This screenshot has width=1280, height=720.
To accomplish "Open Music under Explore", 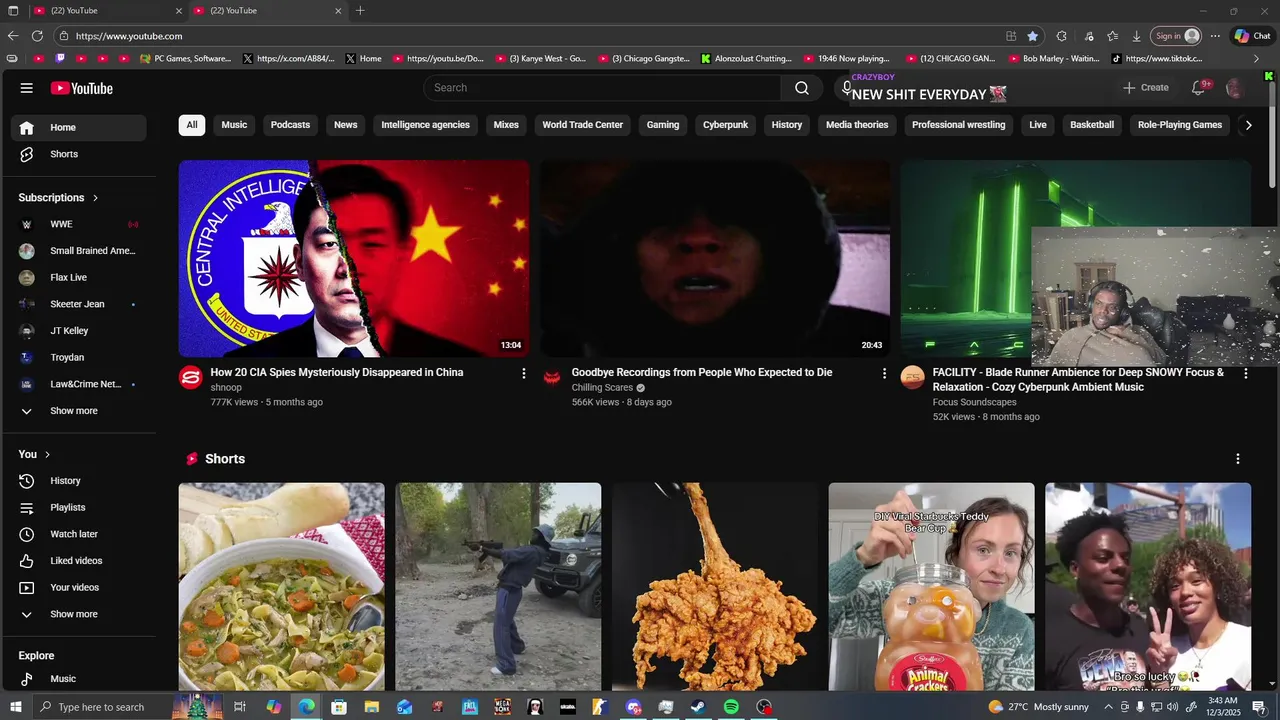I will click(x=79, y=679).
